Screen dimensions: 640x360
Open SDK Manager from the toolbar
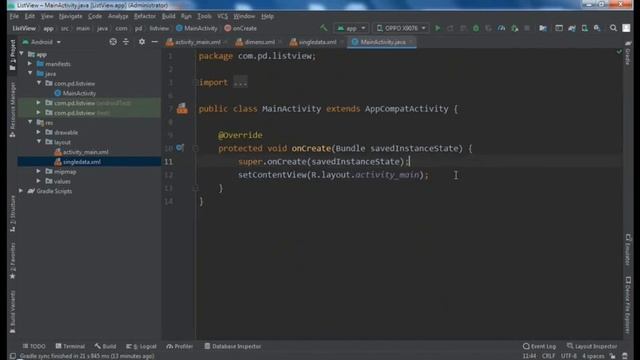tap(597, 28)
